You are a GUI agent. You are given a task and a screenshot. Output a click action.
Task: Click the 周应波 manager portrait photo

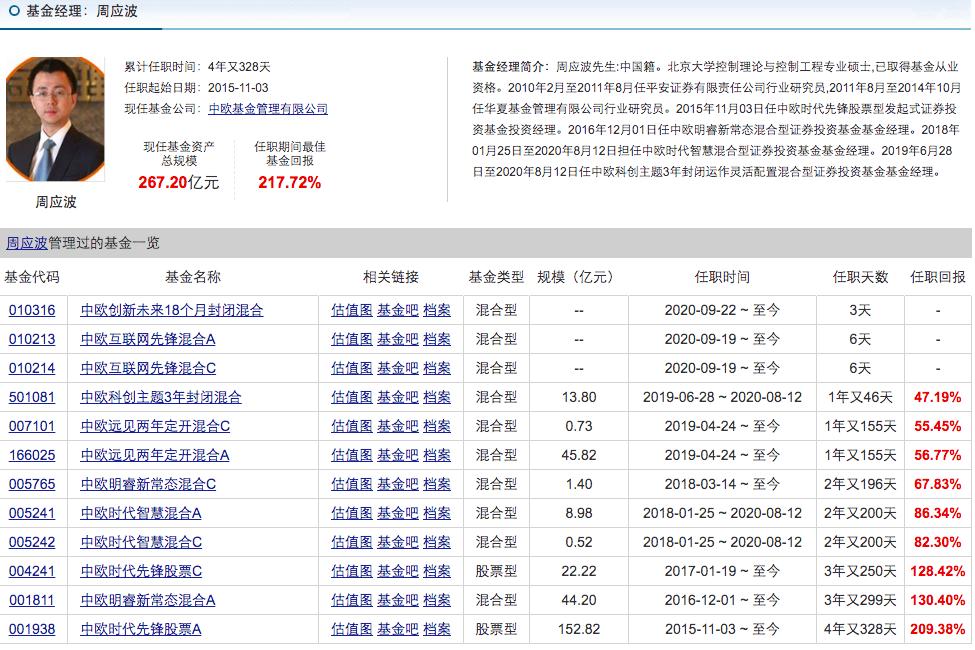(x=55, y=119)
